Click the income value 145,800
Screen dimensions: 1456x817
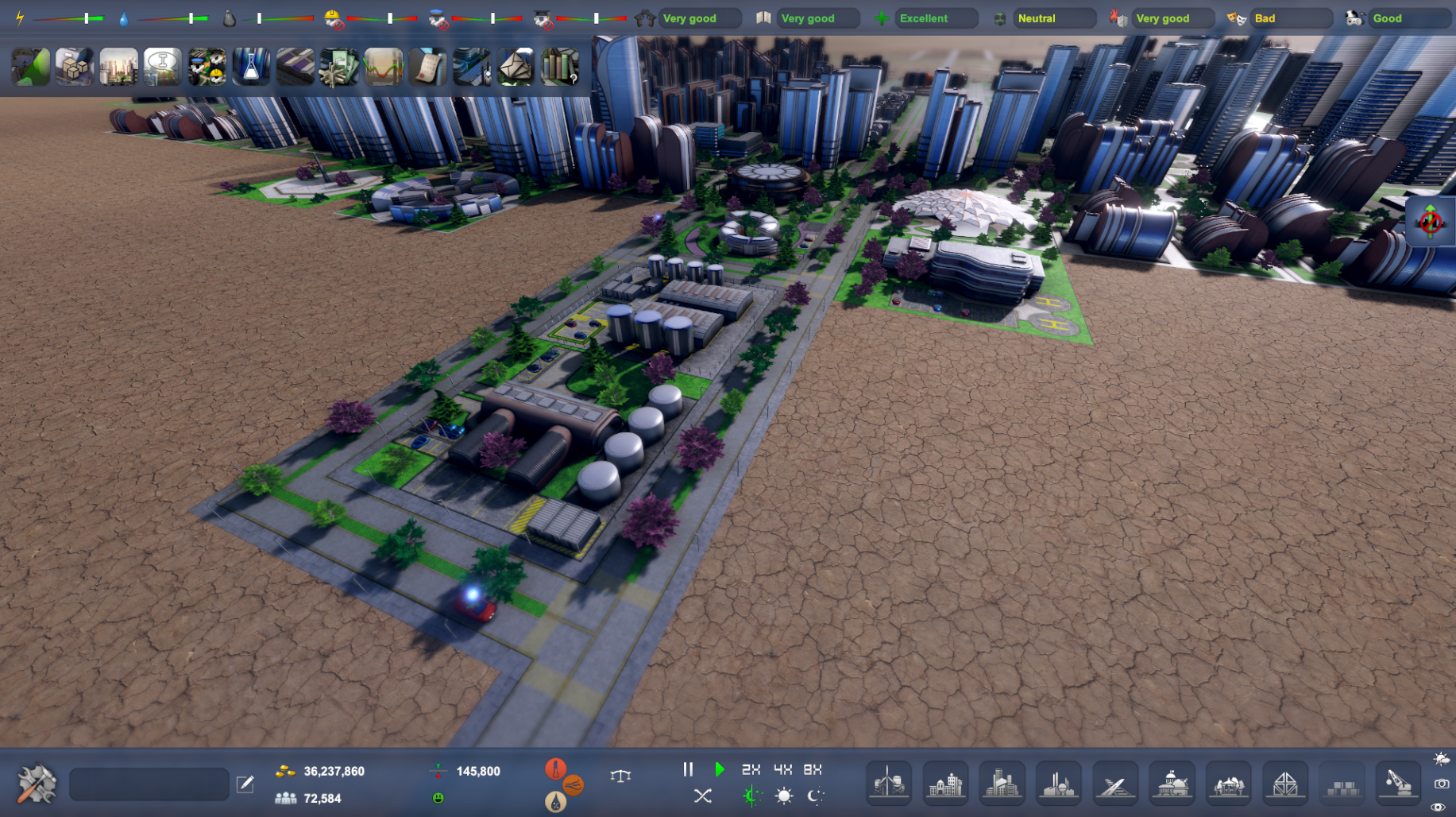(478, 771)
